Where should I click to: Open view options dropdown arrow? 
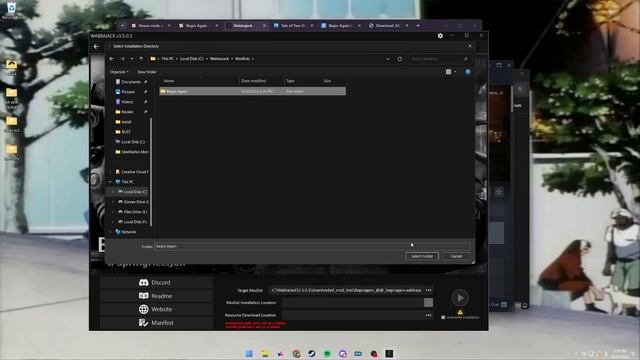[455, 72]
